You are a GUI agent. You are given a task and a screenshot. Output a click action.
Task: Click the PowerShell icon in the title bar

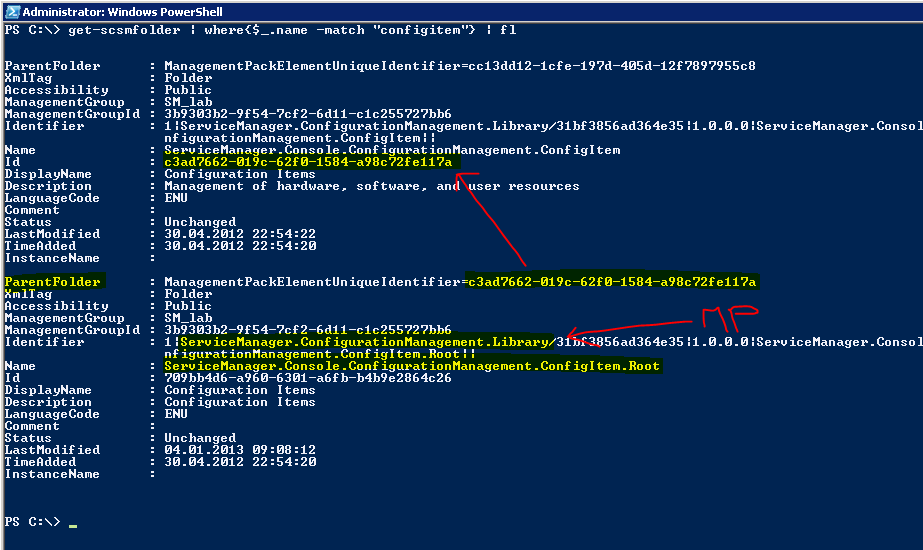11,10
